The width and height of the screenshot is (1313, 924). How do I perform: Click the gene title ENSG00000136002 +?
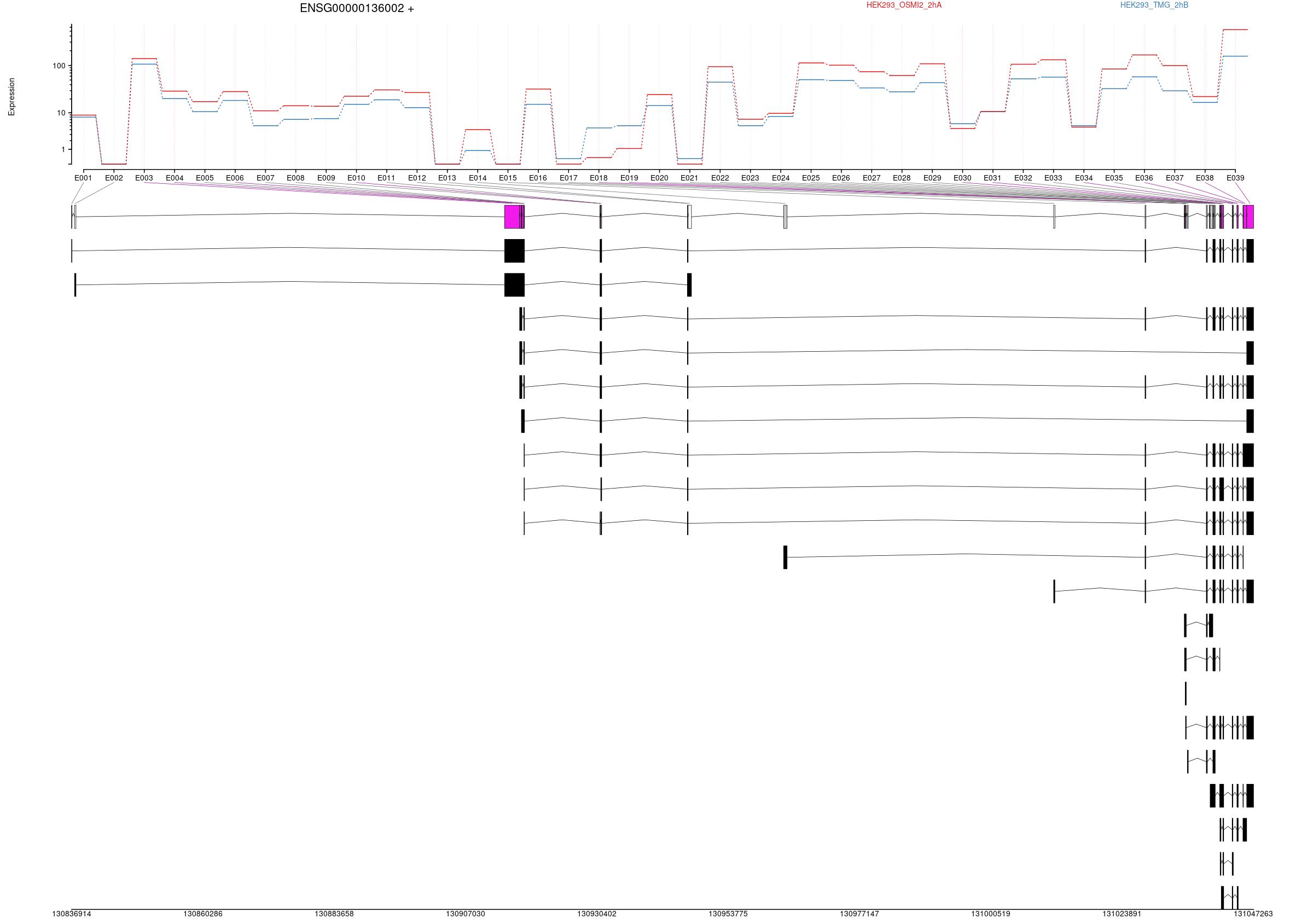pos(357,9)
